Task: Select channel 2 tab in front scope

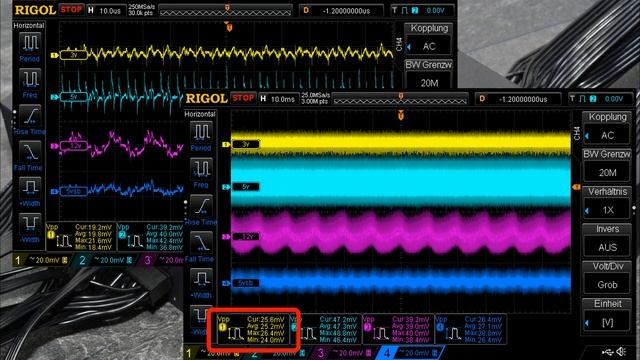Action: (279, 353)
